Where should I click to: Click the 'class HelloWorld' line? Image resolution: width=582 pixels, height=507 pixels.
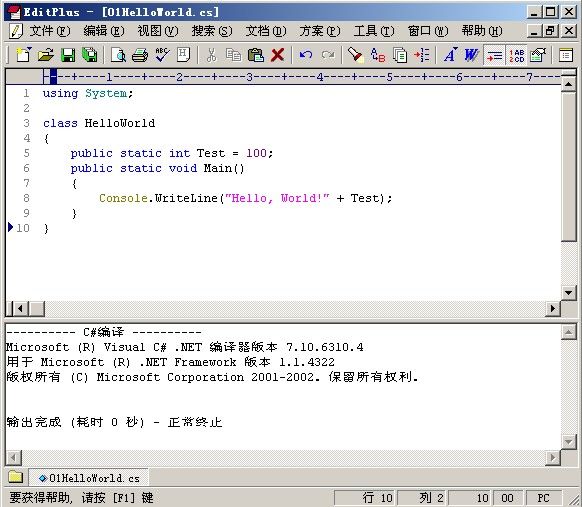click(99, 123)
